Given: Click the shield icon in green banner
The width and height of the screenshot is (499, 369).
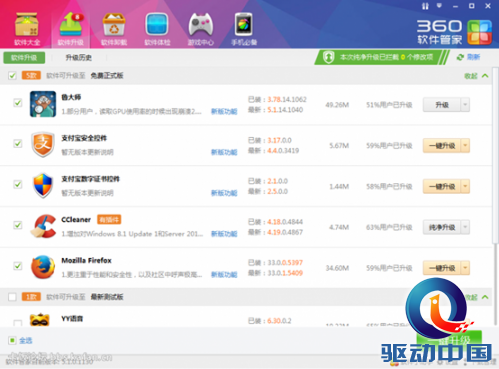Looking at the screenshot, I should click(x=328, y=57).
